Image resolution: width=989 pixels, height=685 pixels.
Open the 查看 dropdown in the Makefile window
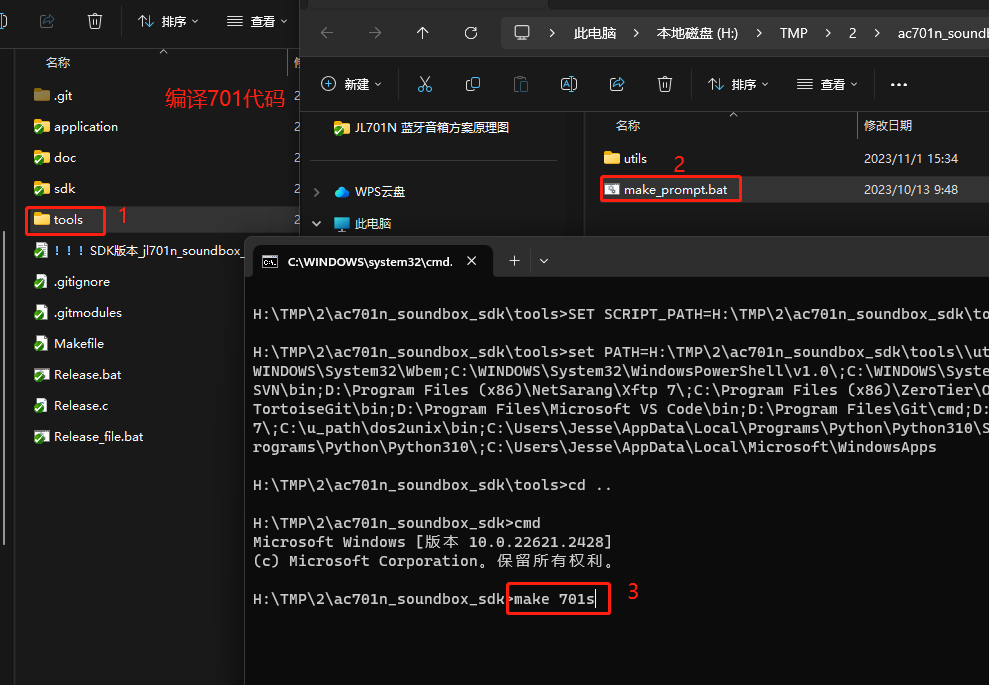tap(257, 21)
